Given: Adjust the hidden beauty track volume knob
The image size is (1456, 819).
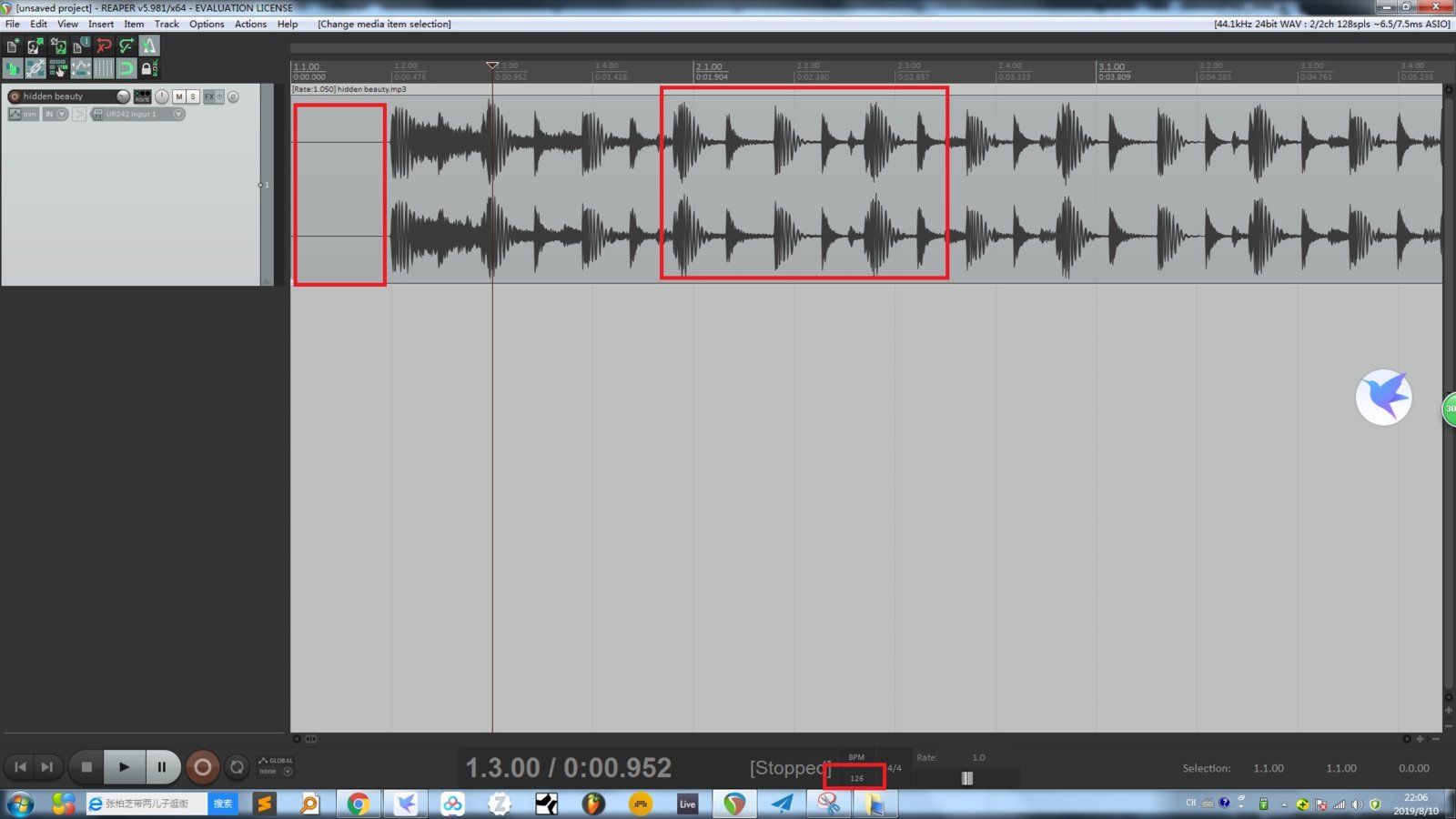Looking at the screenshot, I should (x=123, y=96).
